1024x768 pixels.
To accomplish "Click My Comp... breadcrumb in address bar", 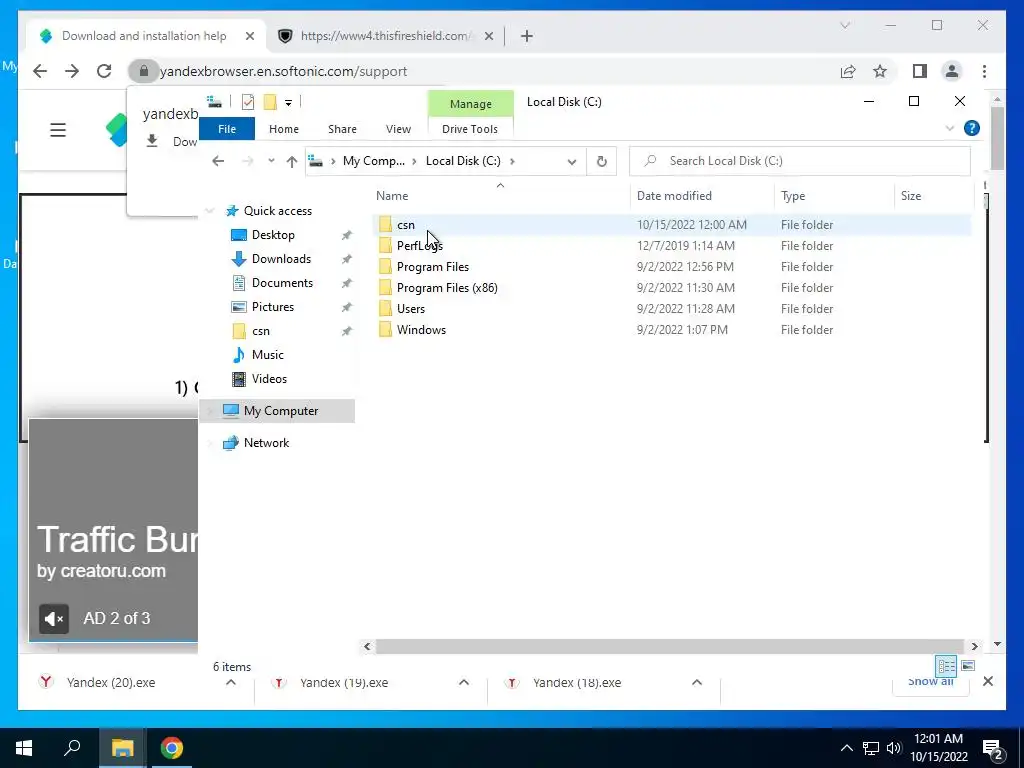I will pos(374,161).
